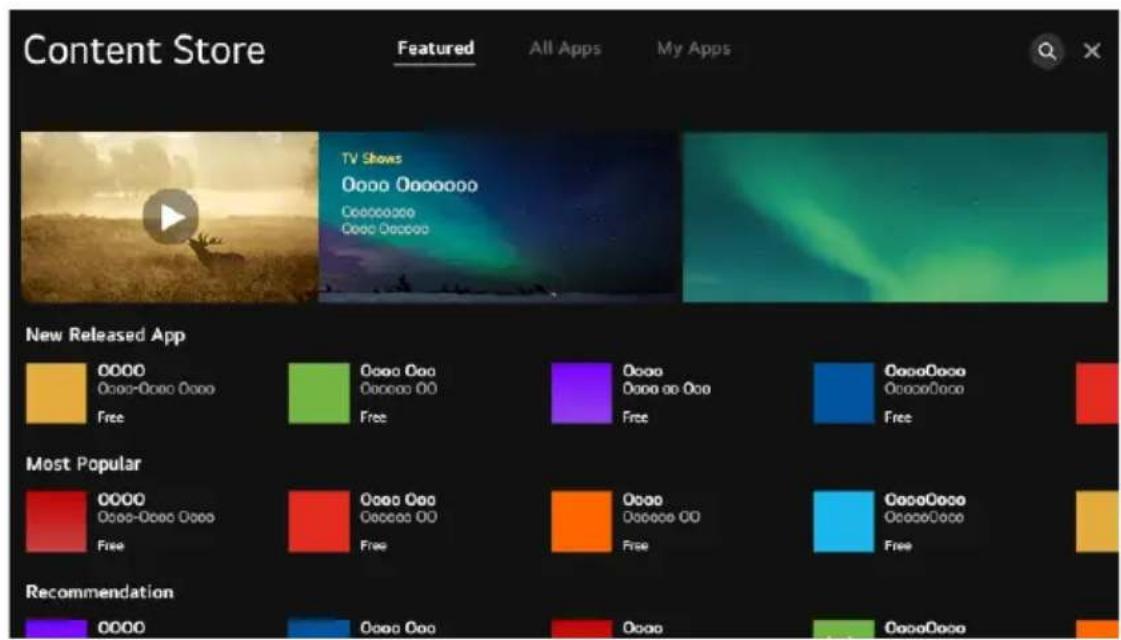
Task: Click the Recommendation heading
Action: point(99,592)
